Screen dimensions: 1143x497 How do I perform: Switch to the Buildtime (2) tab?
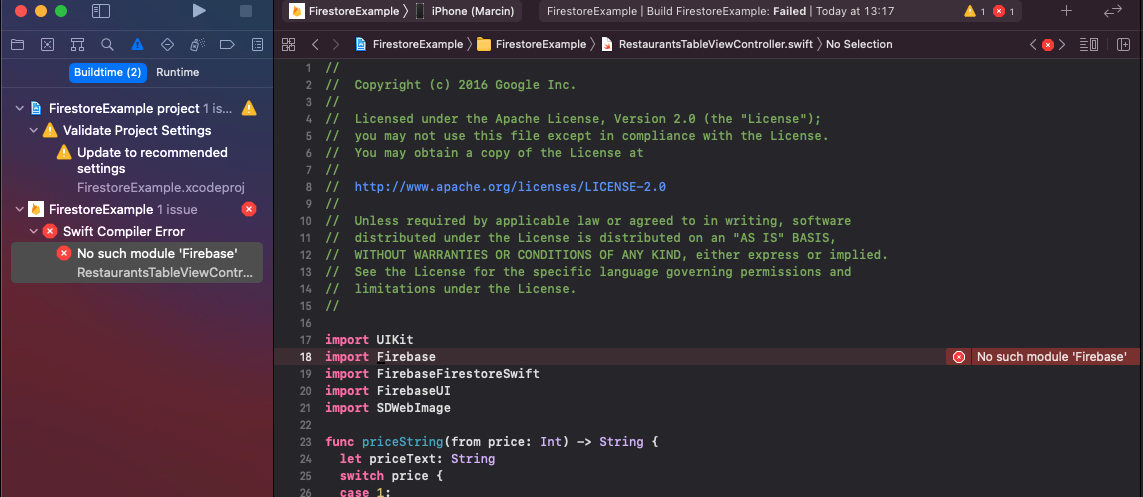[108, 72]
